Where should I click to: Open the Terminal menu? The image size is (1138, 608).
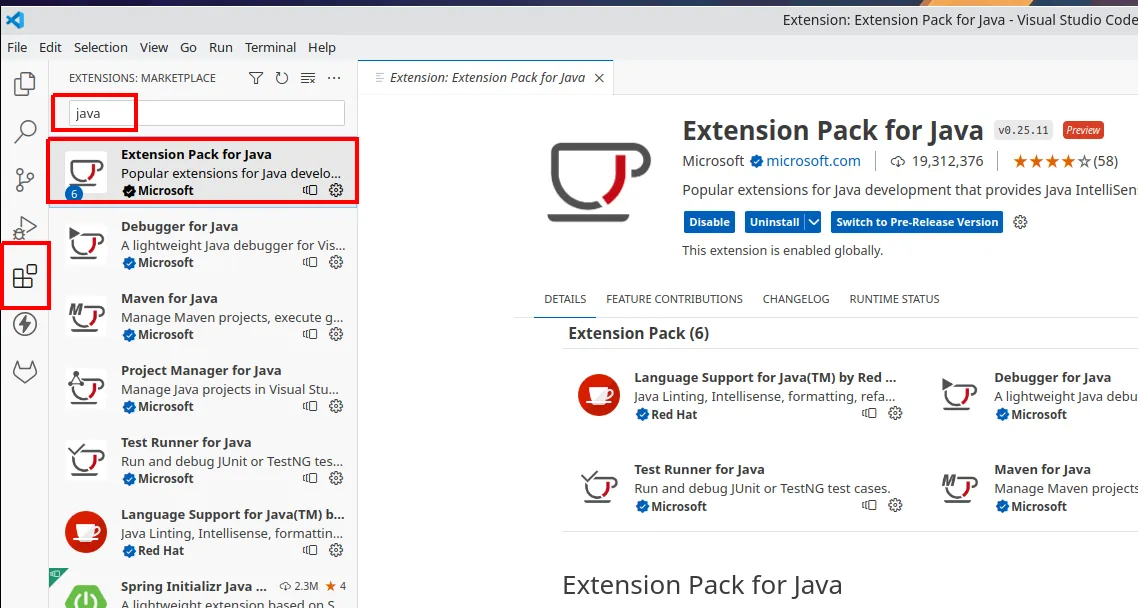[270, 47]
